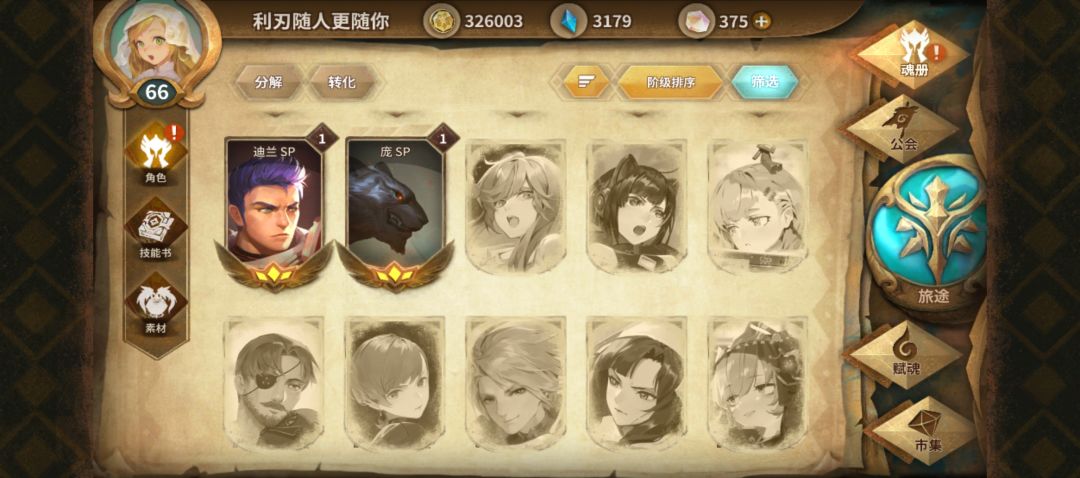The width and height of the screenshot is (1080, 478).
Task: Open the 赋魂 soul imbue icon
Action: pos(904,353)
